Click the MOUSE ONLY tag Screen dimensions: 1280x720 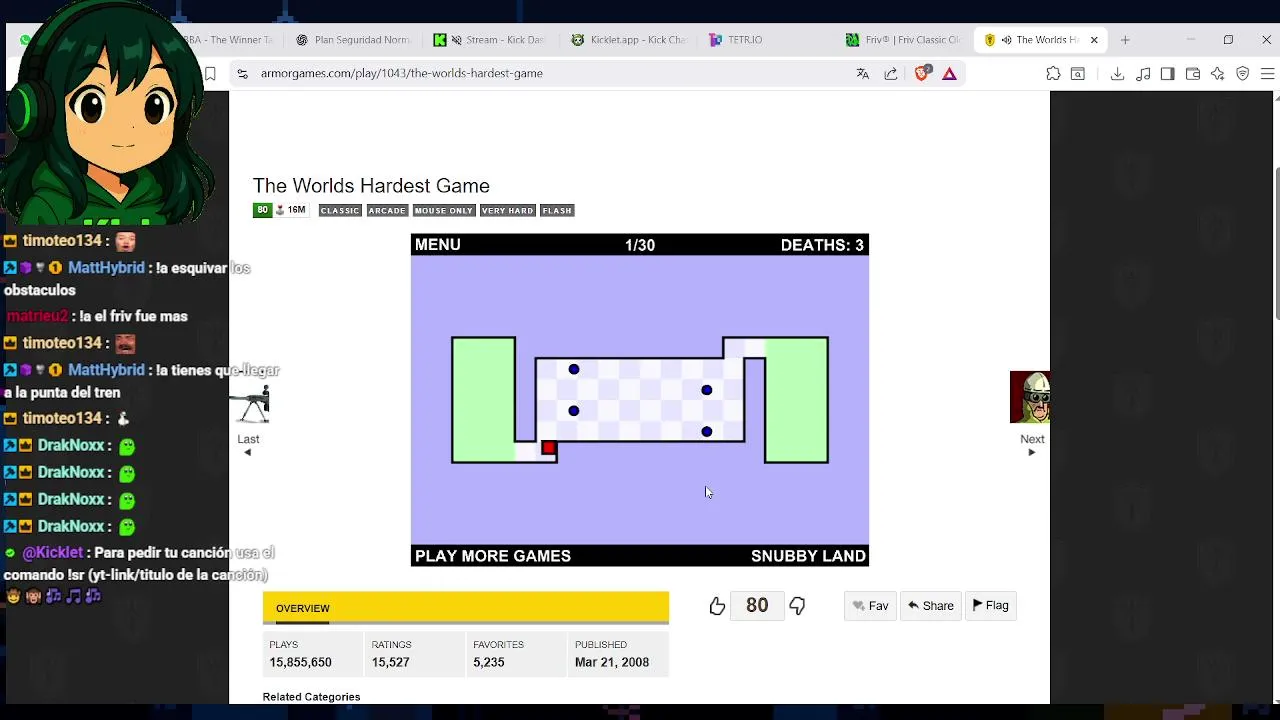click(443, 210)
